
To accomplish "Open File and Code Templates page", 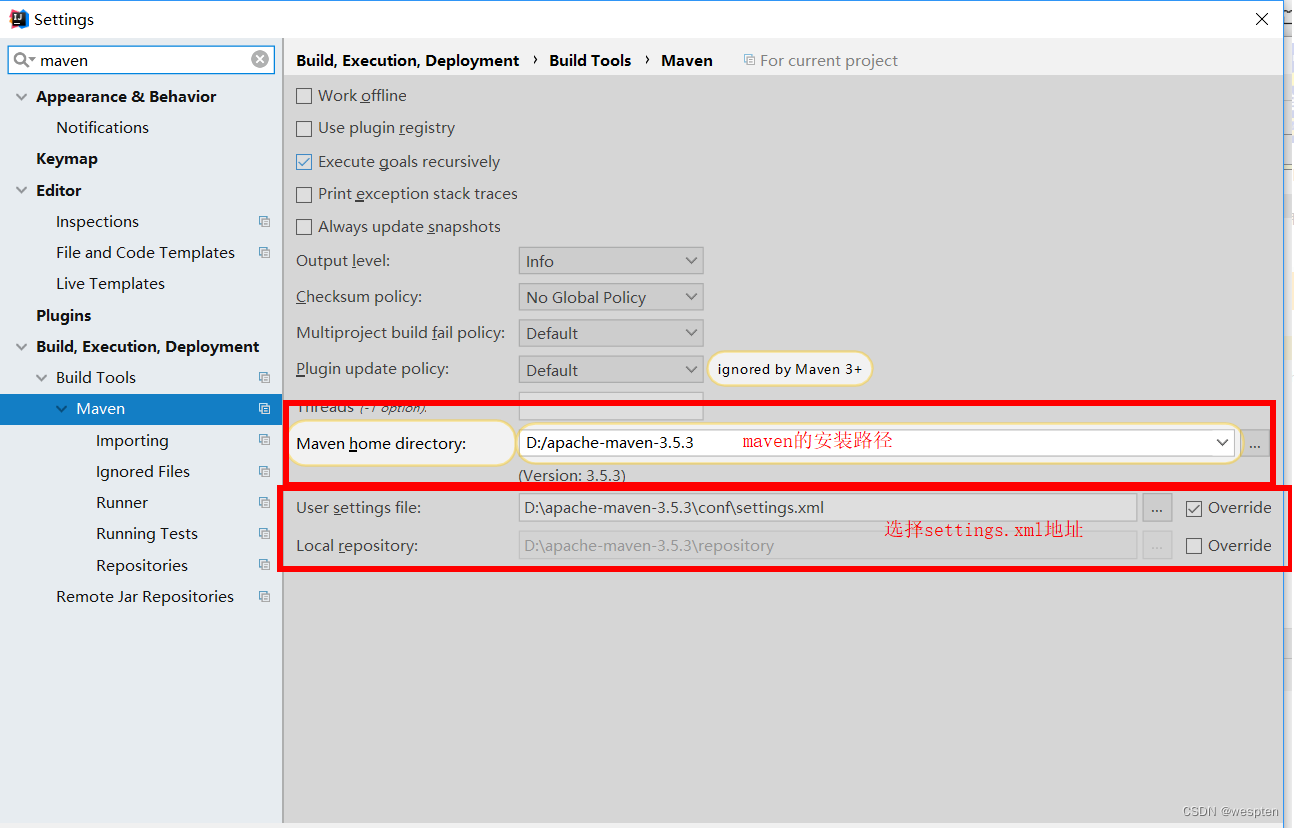I will [145, 253].
